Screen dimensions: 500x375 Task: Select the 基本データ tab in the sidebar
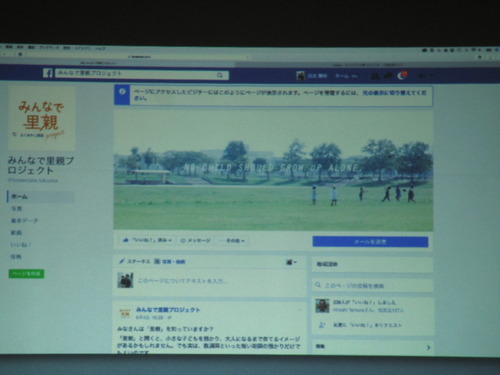[x=24, y=221]
